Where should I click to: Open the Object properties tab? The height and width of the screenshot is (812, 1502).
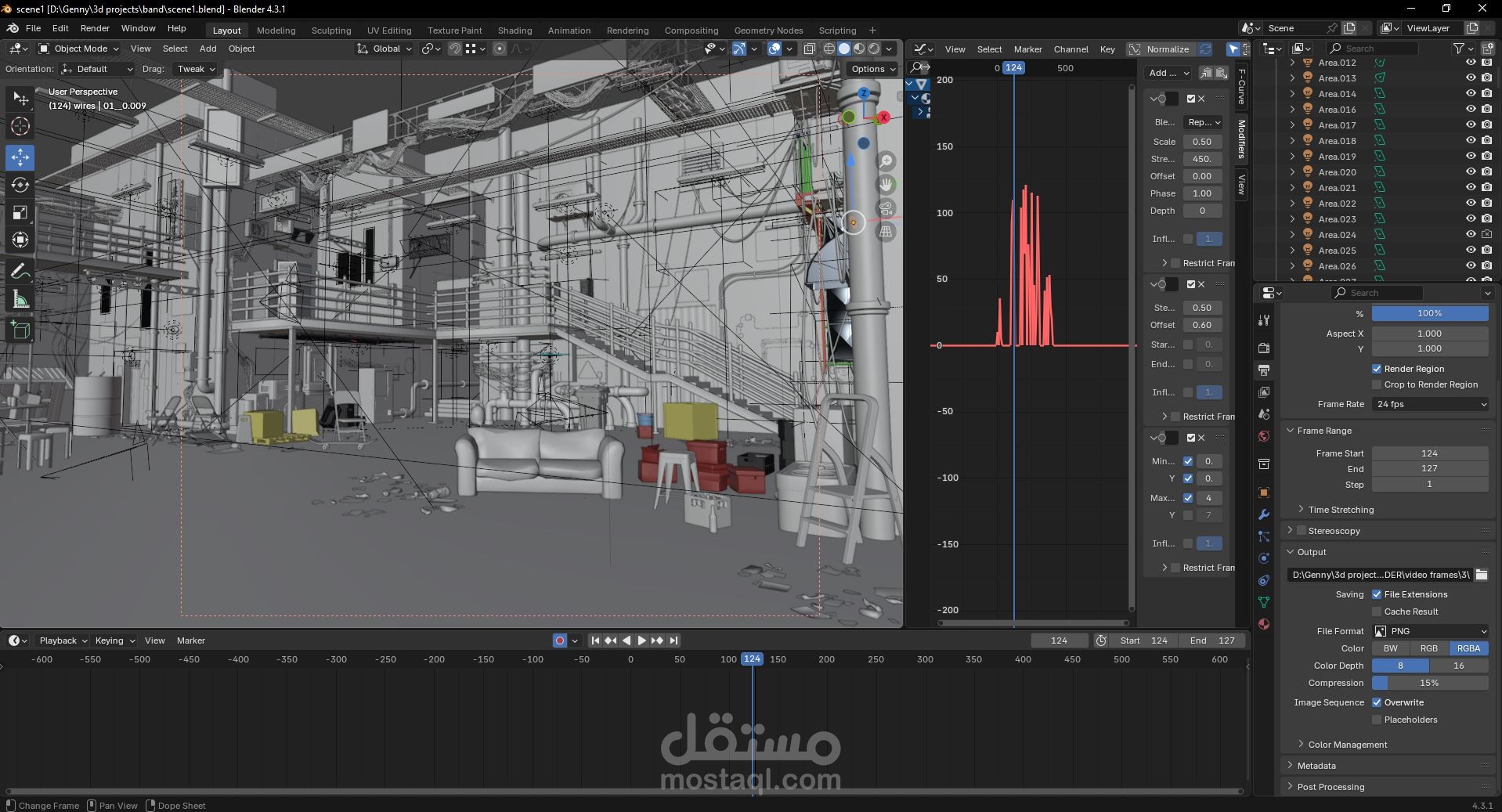tap(1264, 493)
